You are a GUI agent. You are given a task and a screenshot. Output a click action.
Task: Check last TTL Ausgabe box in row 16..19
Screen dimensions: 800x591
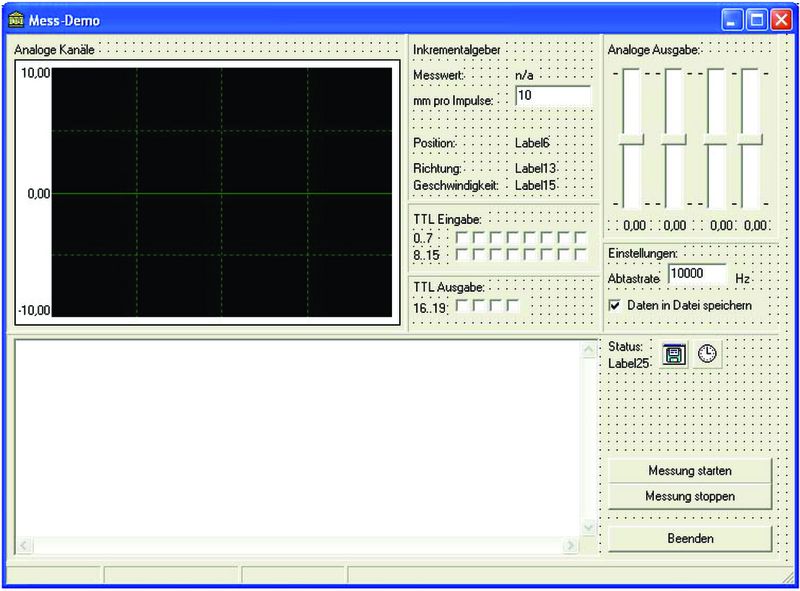click(x=513, y=306)
